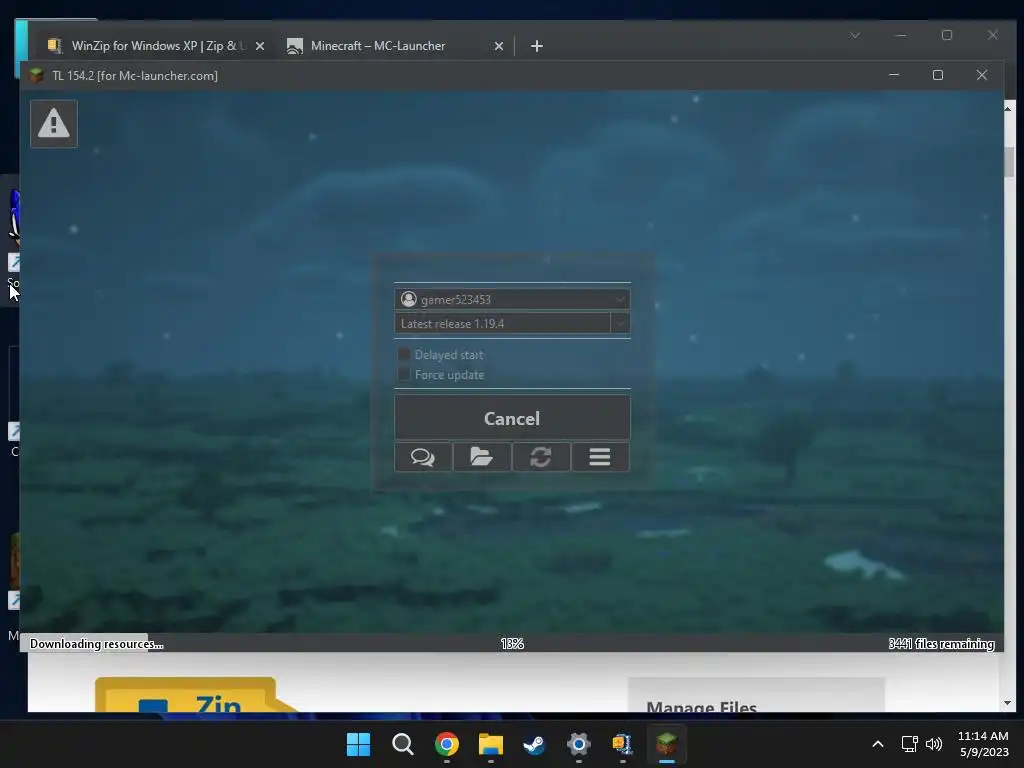This screenshot has width=1024, height=768.
Task: Click the Downloading resources status text
Action: coord(97,643)
